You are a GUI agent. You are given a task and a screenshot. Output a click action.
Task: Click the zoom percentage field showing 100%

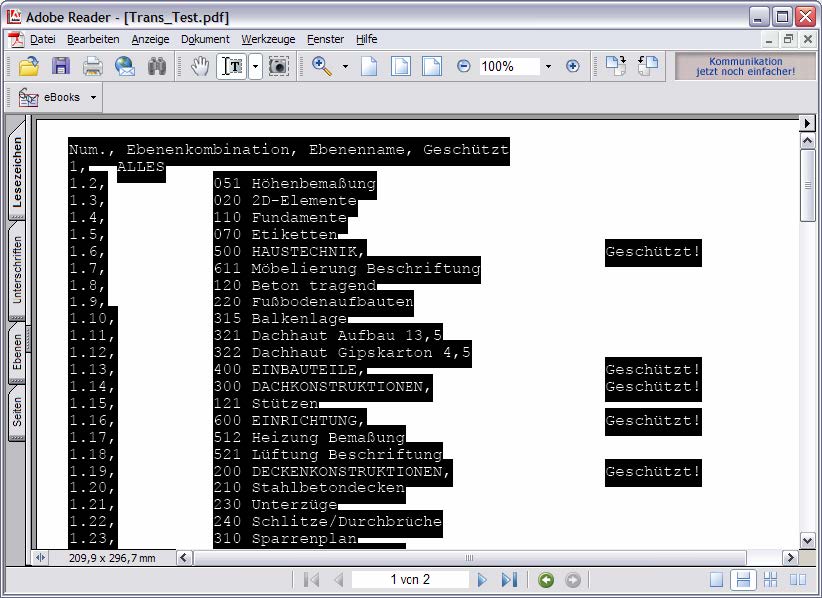click(x=509, y=67)
